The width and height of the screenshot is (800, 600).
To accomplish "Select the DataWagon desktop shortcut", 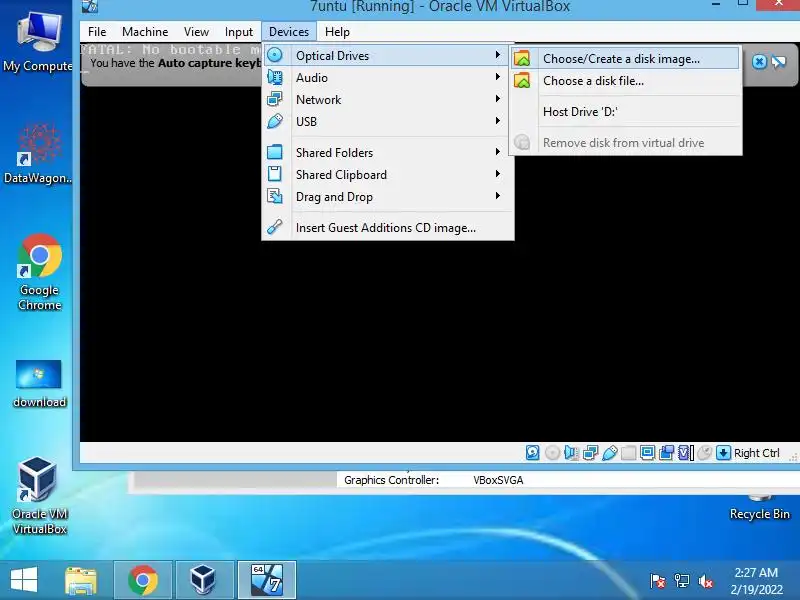I will [37, 153].
